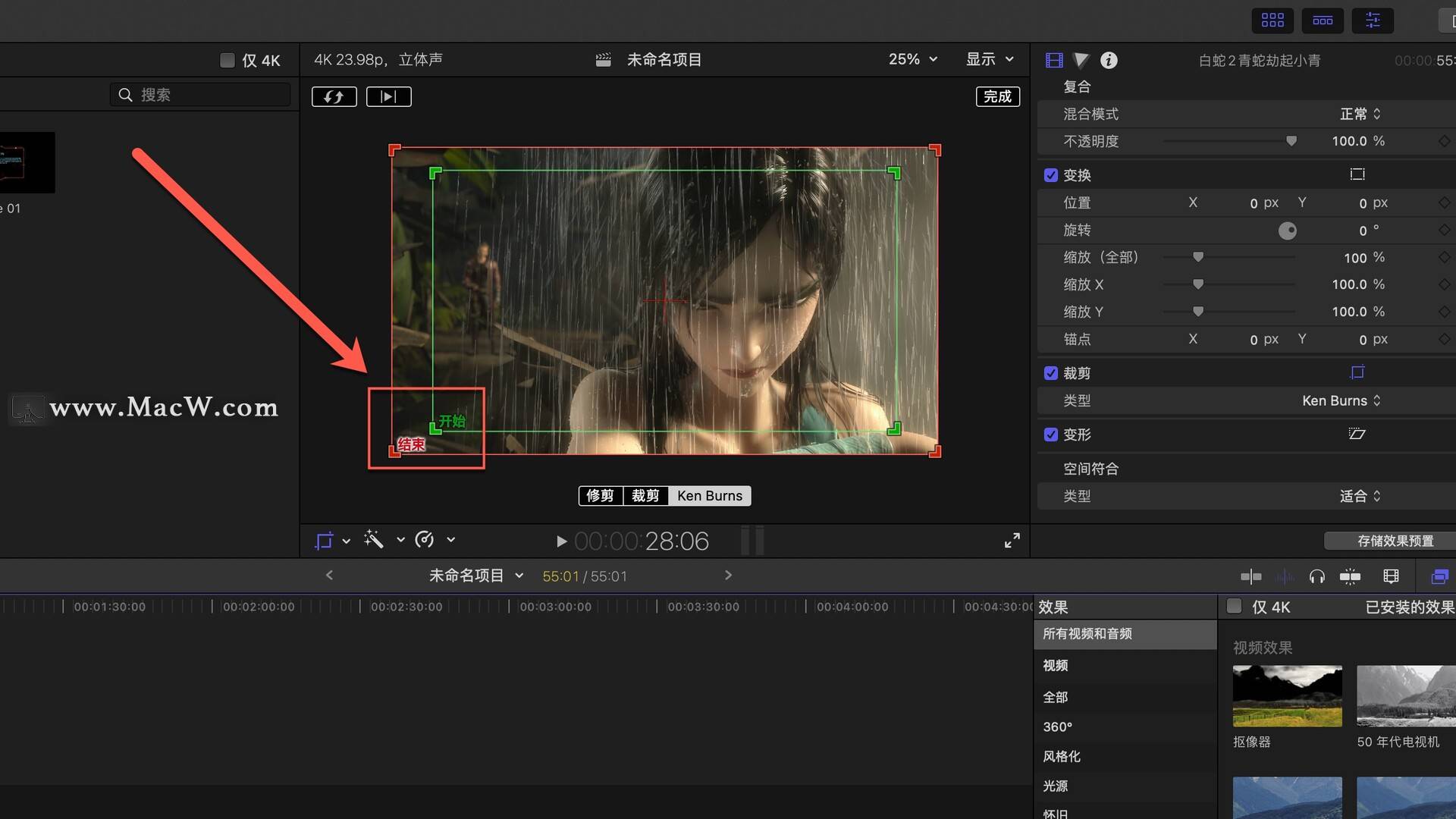The image size is (1456, 819).
Task: Click the search magnifier icon
Action: click(126, 95)
